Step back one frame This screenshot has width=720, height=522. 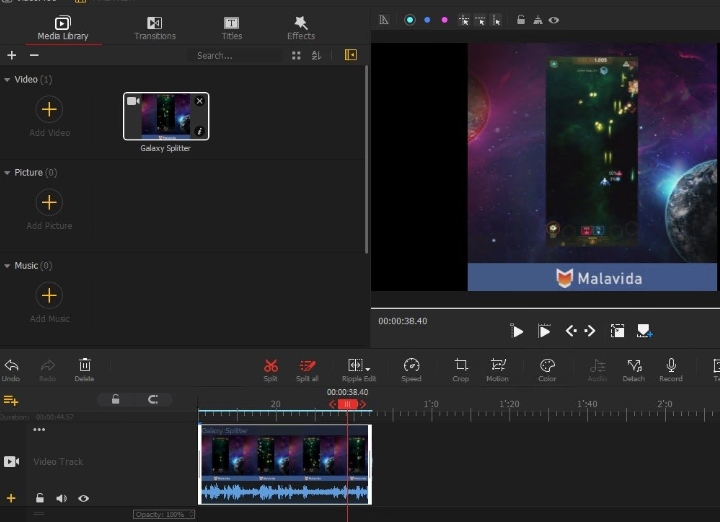tap(571, 331)
